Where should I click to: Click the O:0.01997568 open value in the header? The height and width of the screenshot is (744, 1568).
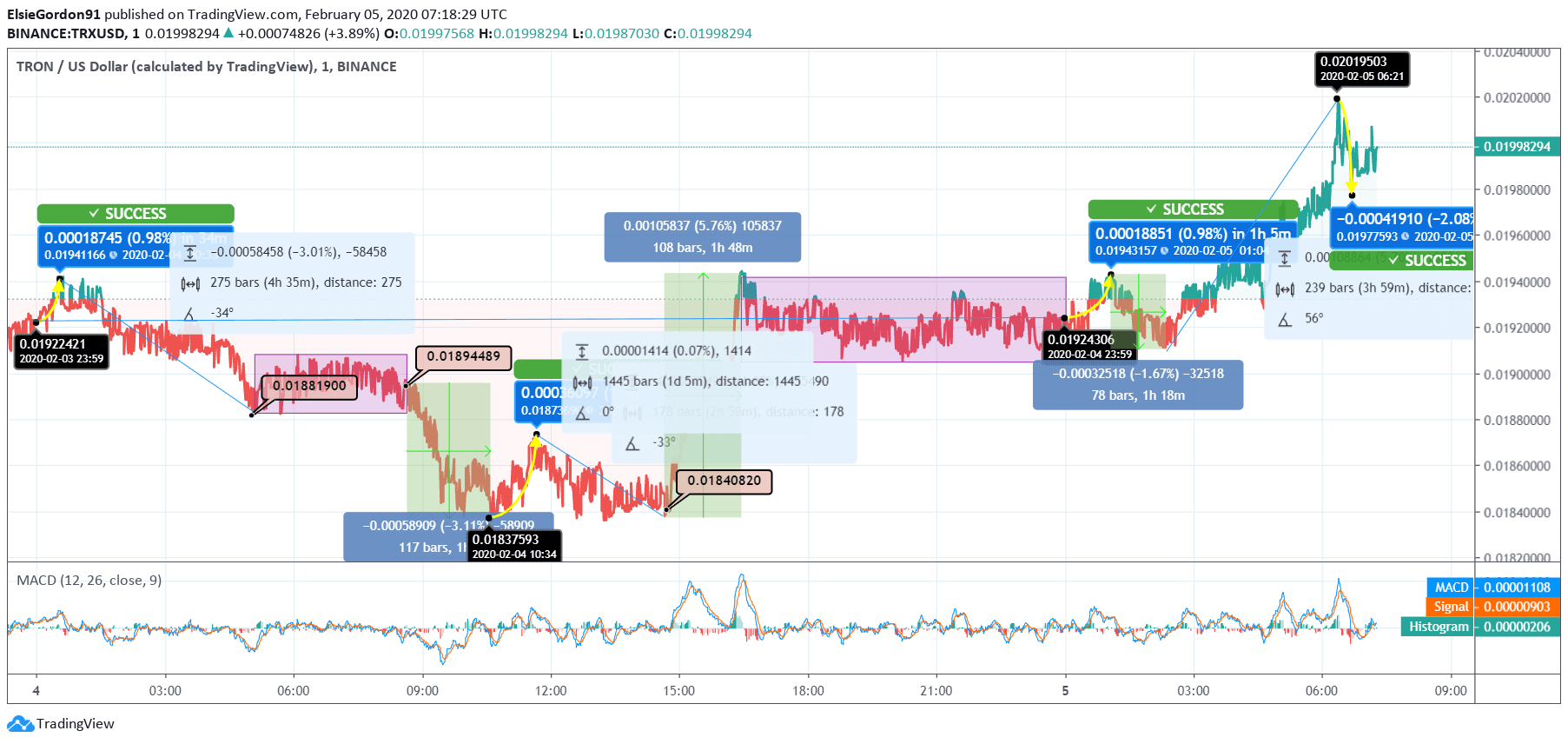pos(429,34)
